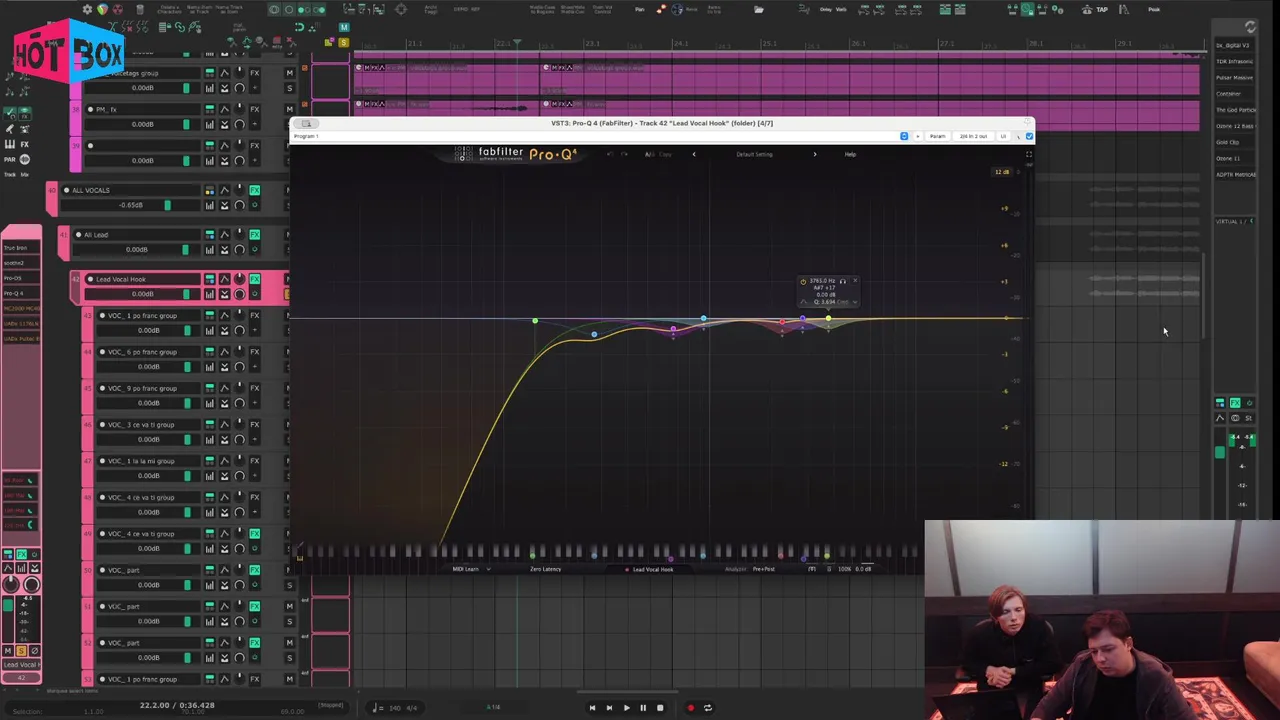Open envelope button on Lead Vocal Hook track
Screen dimensions: 1280x720
pyautogui.click(x=224, y=279)
